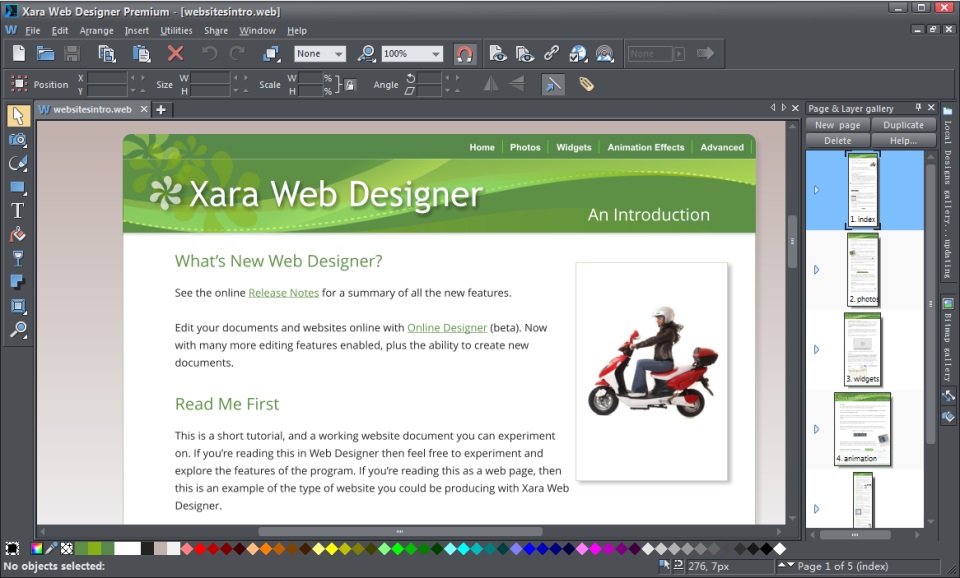Add a new document tab with plus
Viewport: 960px width, 578px height.
[161, 110]
